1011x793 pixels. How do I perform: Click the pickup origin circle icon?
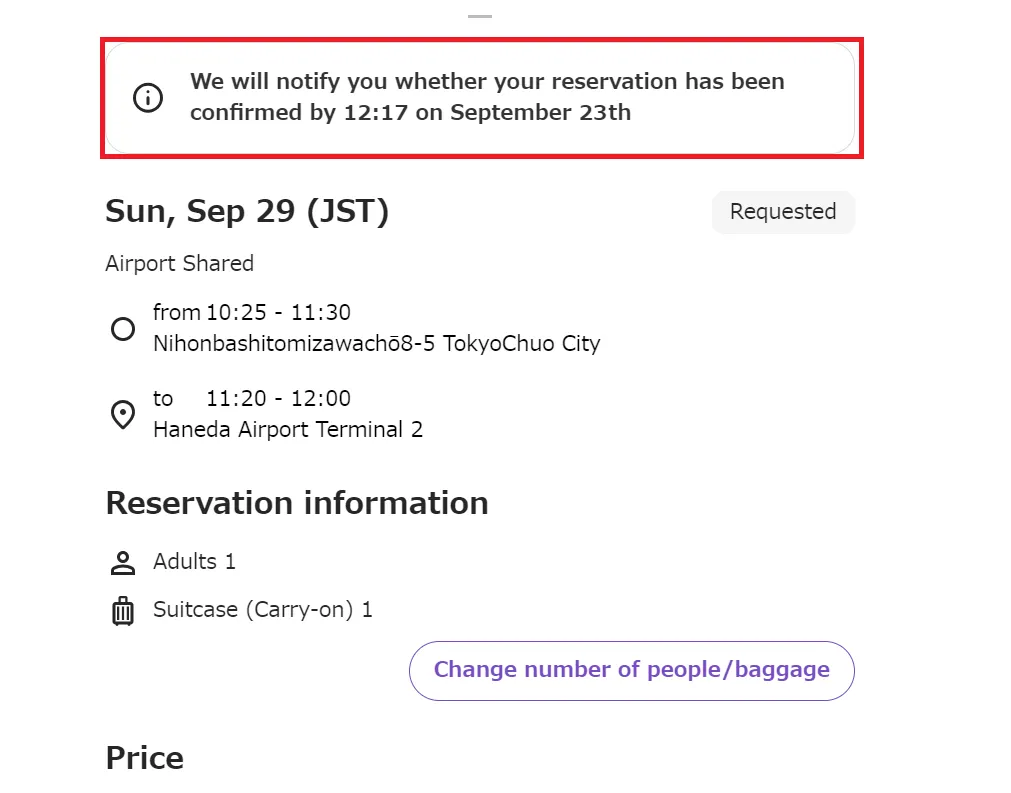tap(123, 329)
